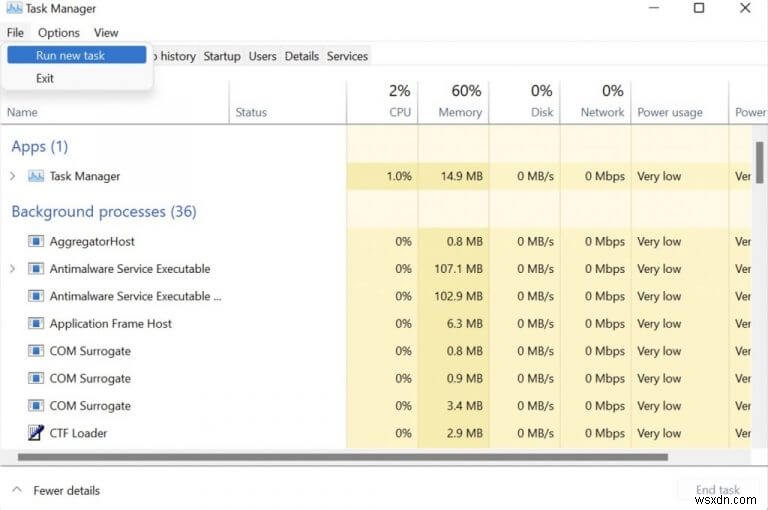Image resolution: width=768 pixels, height=510 pixels.
Task: Select the Apps (1) group heading
Action: (x=40, y=146)
